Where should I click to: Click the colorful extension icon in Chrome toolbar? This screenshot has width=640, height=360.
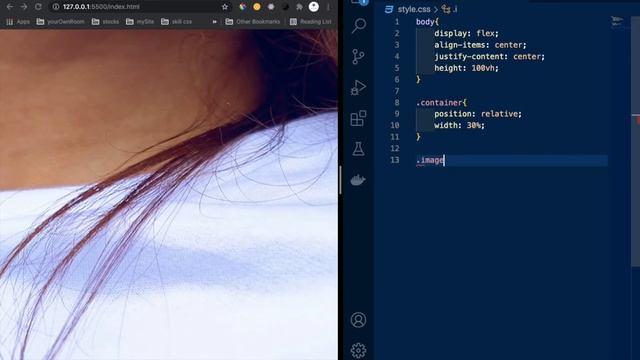[x=243, y=7]
